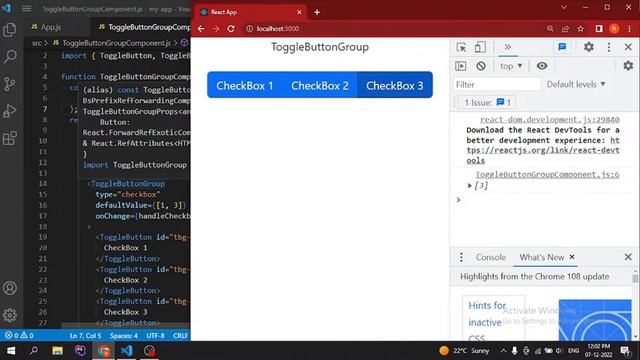The image size is (640, 360).
Task: Open the Chrome profile avatar
Action: [x=614, y=29]
